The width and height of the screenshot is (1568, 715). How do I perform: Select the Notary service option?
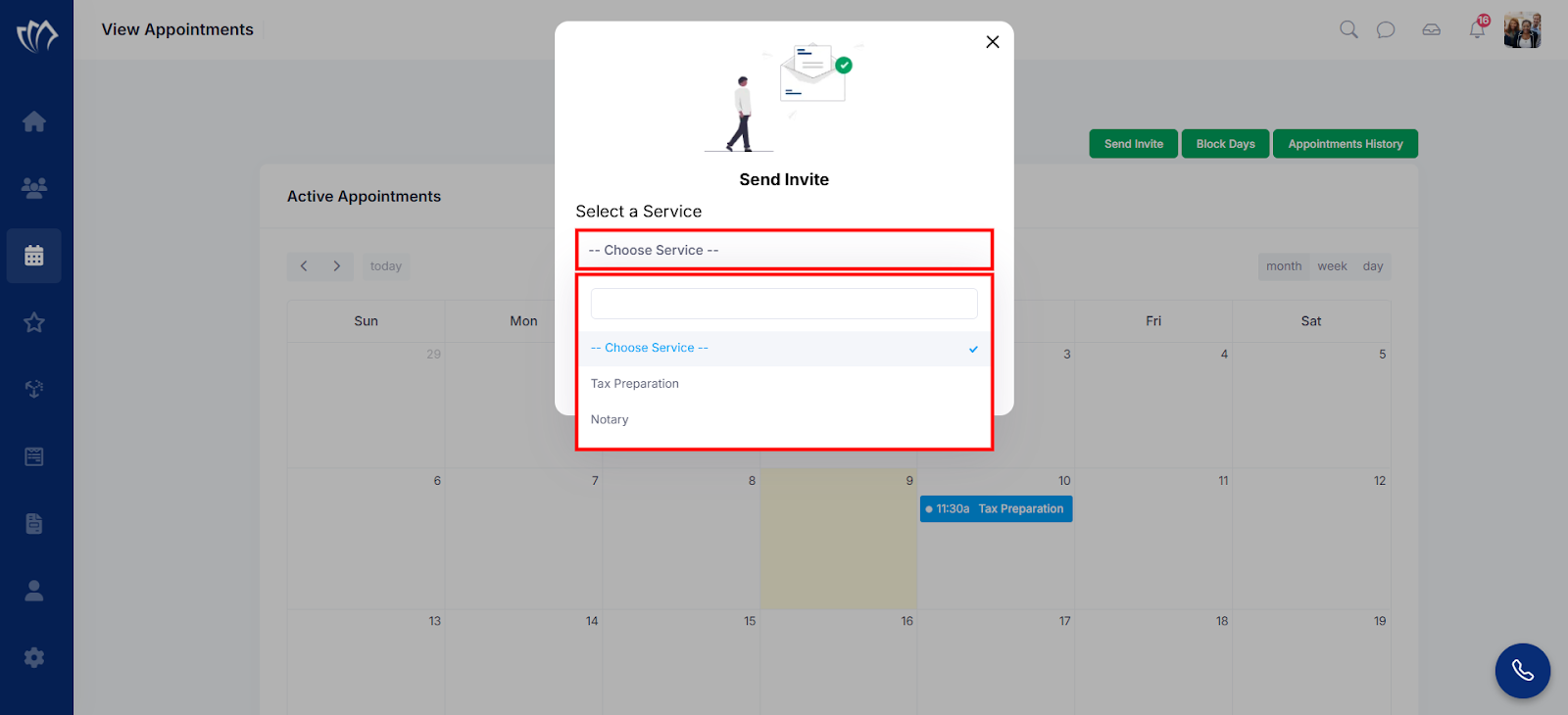784,419
